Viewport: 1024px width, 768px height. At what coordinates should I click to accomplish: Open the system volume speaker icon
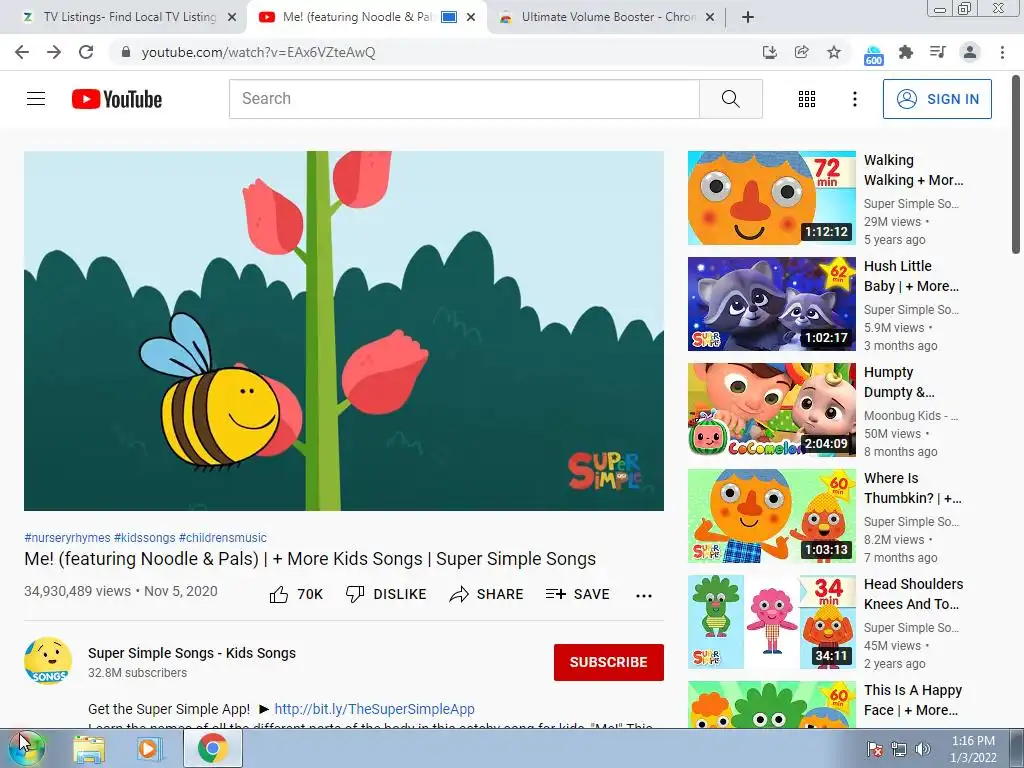(x=923, y=749)
